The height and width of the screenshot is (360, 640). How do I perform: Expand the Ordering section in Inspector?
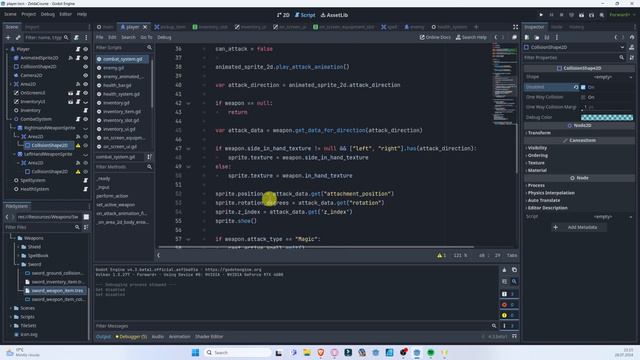click(x=537, y=156)
